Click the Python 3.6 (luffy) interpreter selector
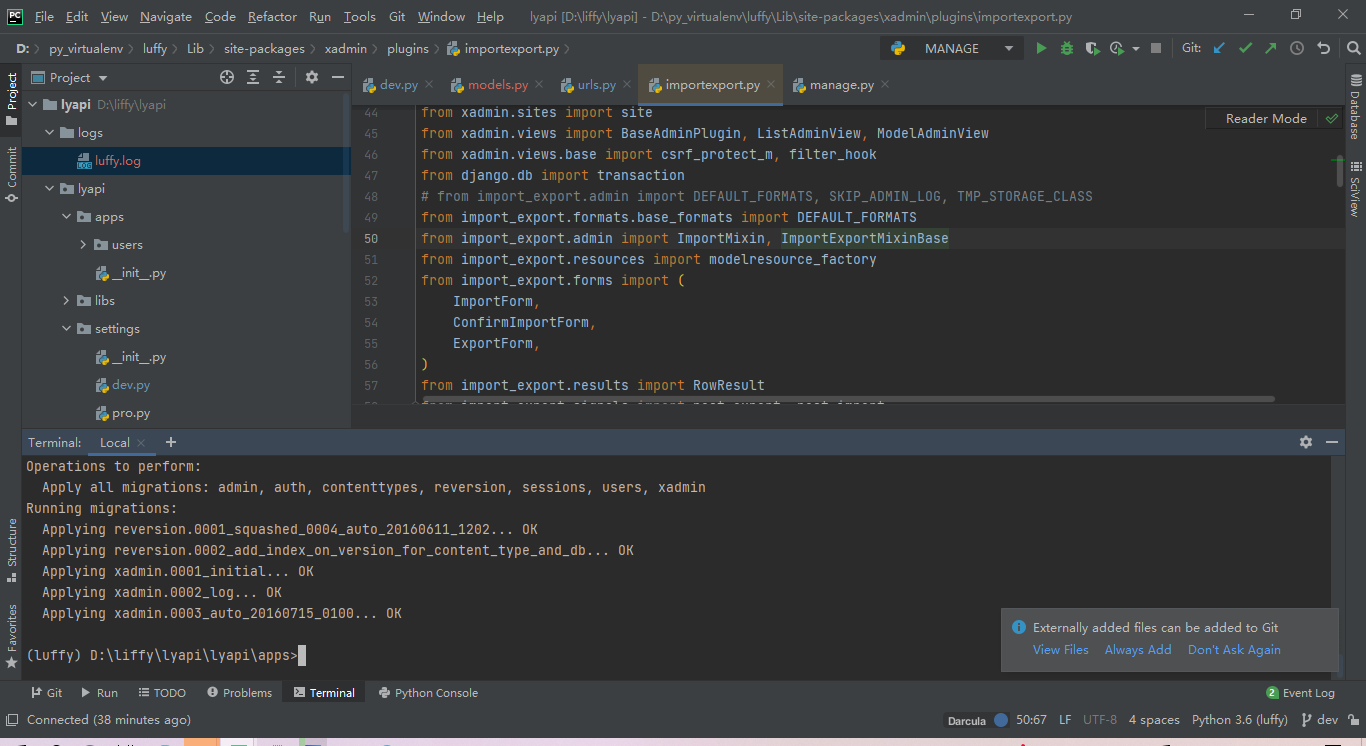This screenshot has height=746, width=1366. click(x=1240, y=720)
